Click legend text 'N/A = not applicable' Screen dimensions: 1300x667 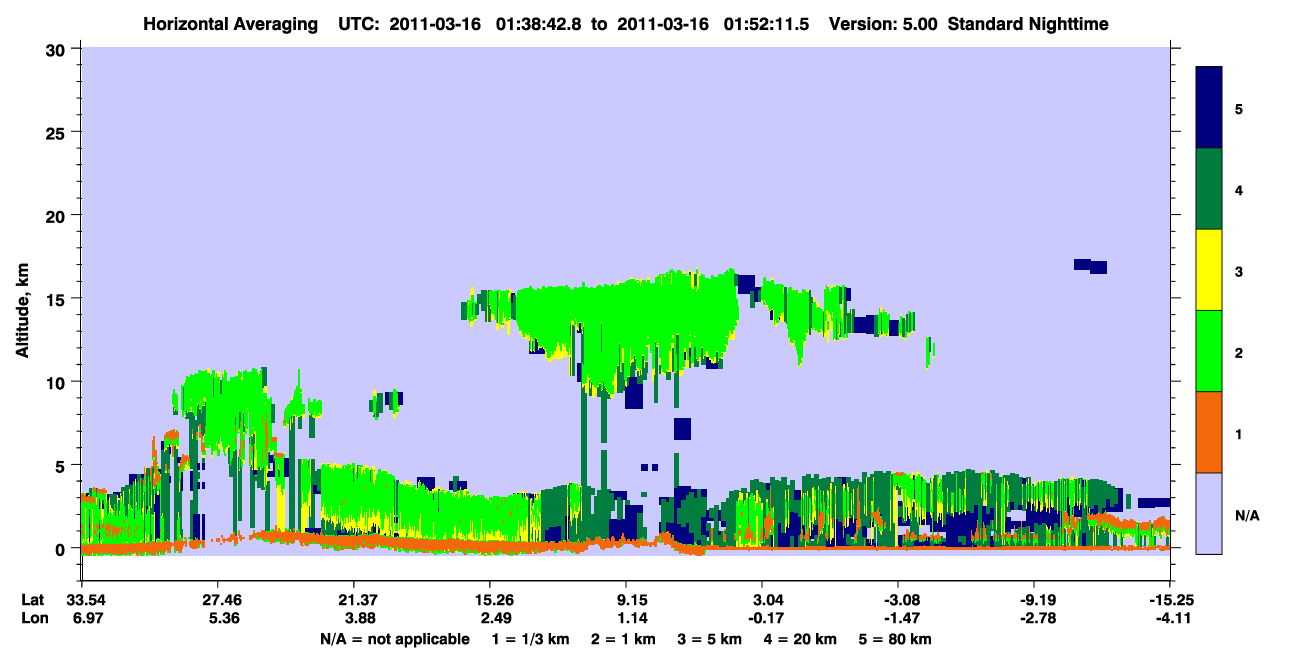[x=394, y=639]
